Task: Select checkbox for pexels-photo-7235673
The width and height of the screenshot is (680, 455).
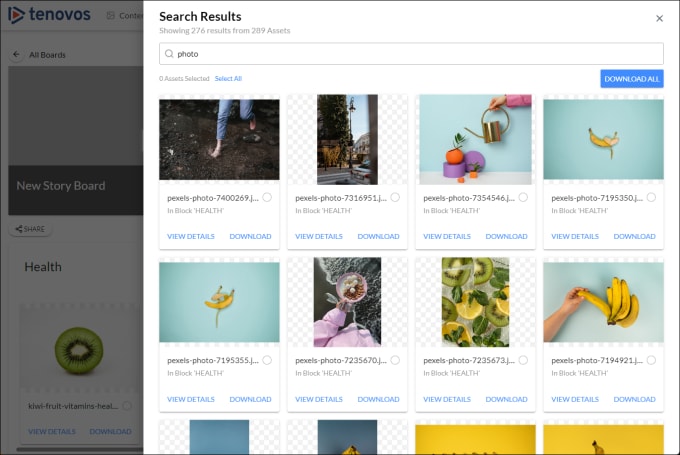Action: pyautogui.click(x=523, y=360)
